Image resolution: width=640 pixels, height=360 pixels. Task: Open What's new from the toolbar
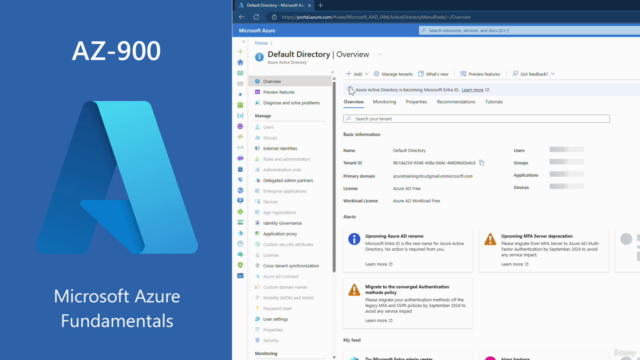433,74
